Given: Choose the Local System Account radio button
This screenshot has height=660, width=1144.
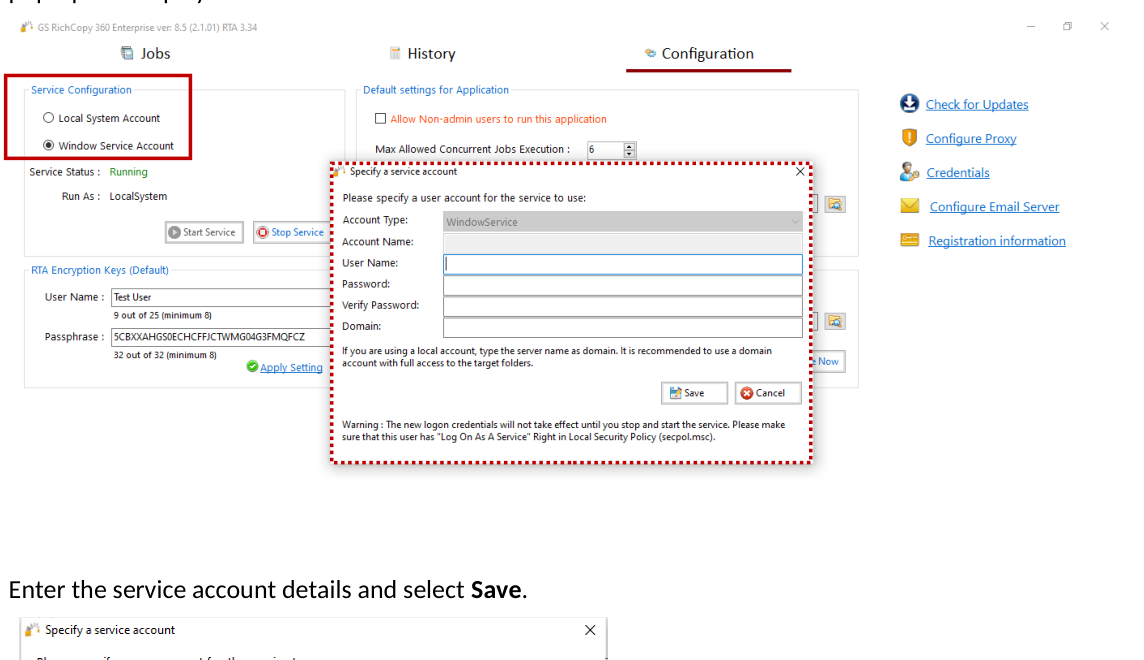Looking at the screenshot, I should (48, 117).
